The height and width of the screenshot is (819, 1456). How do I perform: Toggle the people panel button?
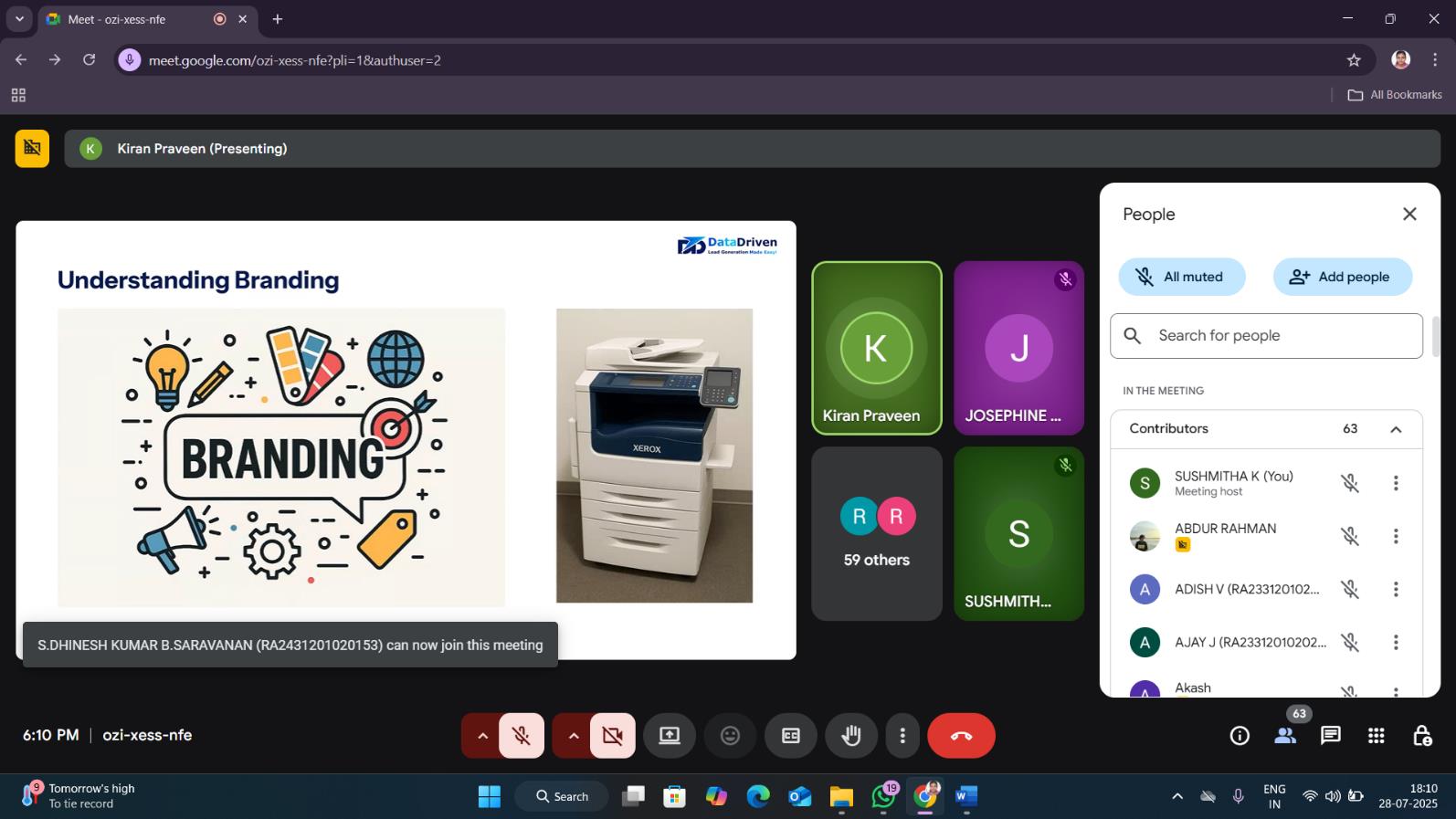point(1285,736)
